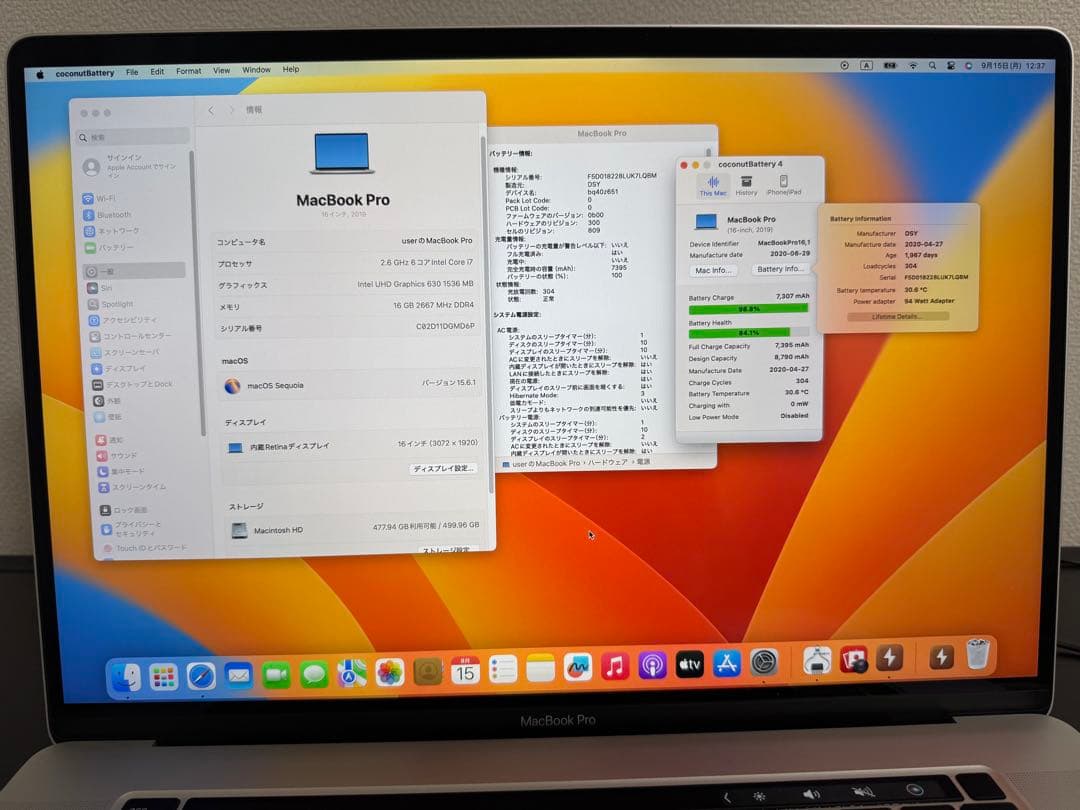Screen dimensions: 1080x810
Task: Click the back chevron in the info window
Action: (x=211, y=109)
